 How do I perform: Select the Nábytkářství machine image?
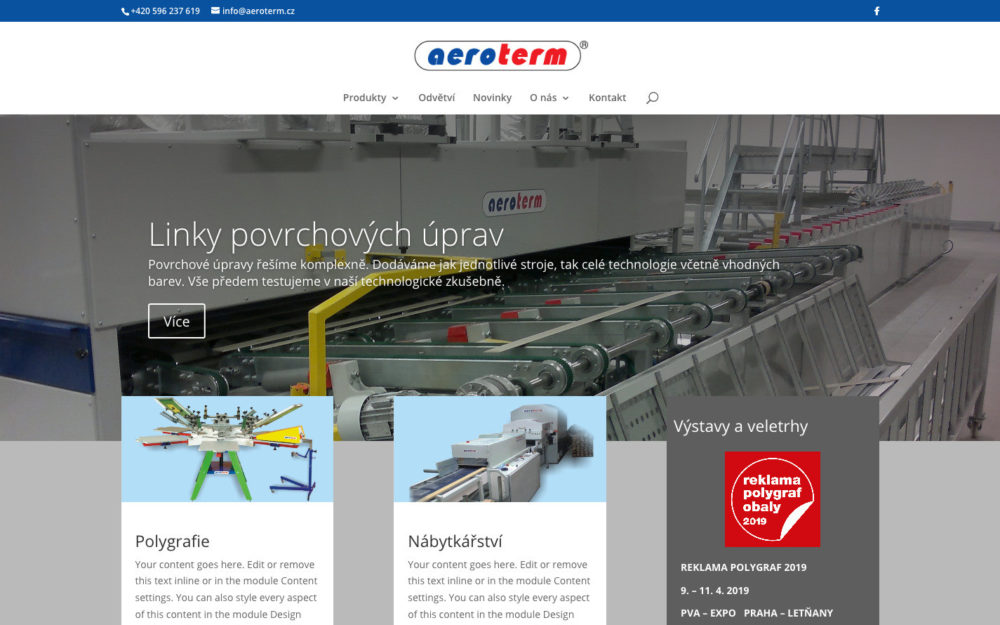click(x=500, y=449)
